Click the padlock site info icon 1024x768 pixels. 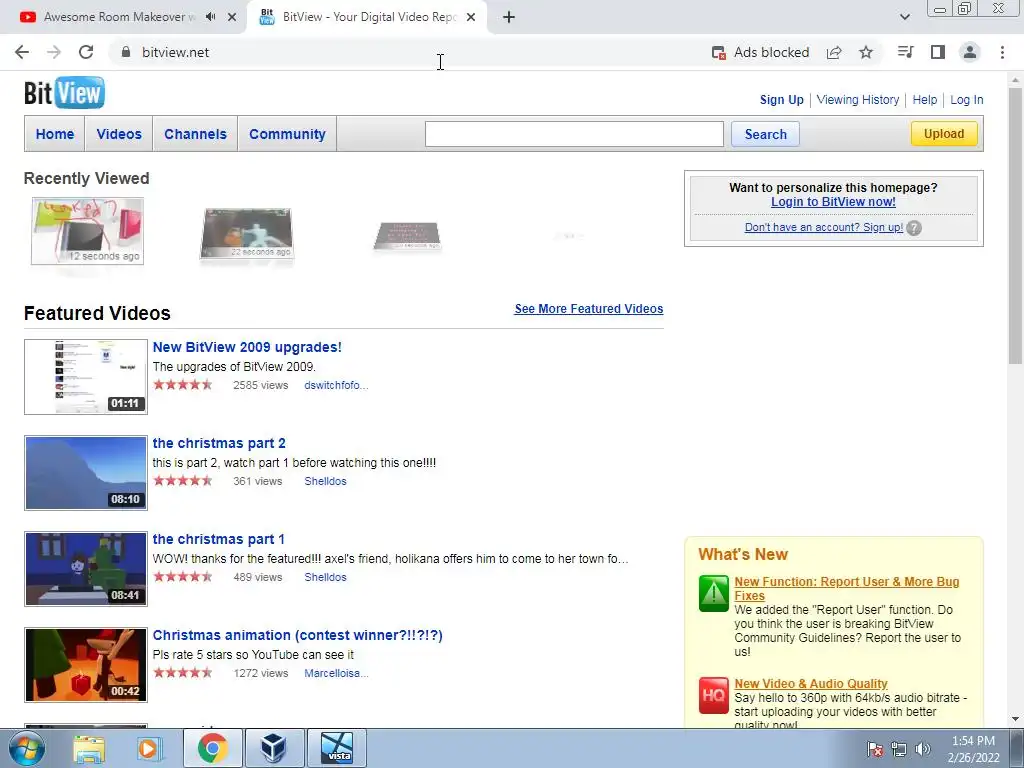pos(126,52)
